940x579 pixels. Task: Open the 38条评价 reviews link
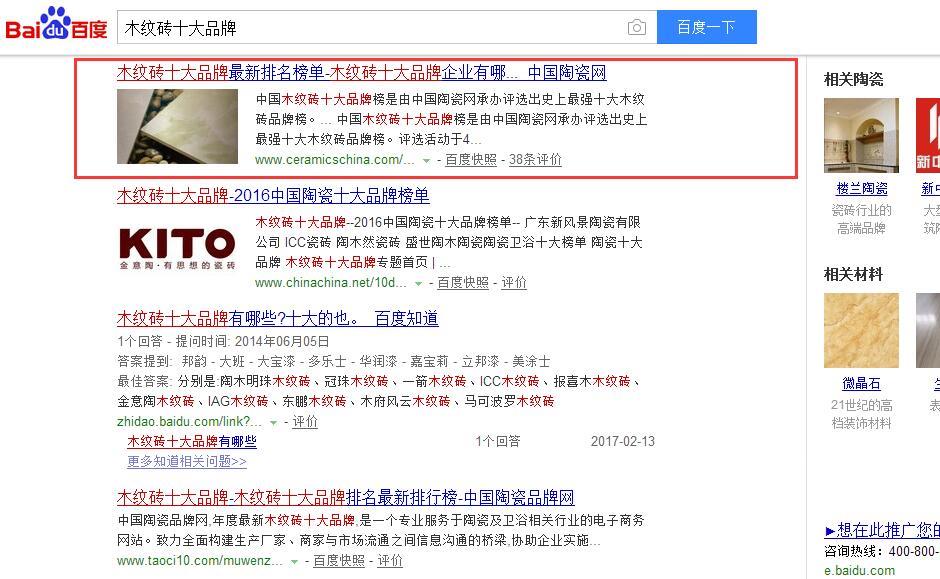535,159
